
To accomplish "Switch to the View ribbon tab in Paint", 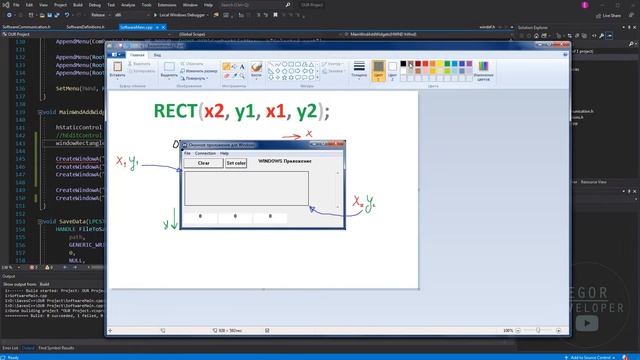I will (157, 55).
